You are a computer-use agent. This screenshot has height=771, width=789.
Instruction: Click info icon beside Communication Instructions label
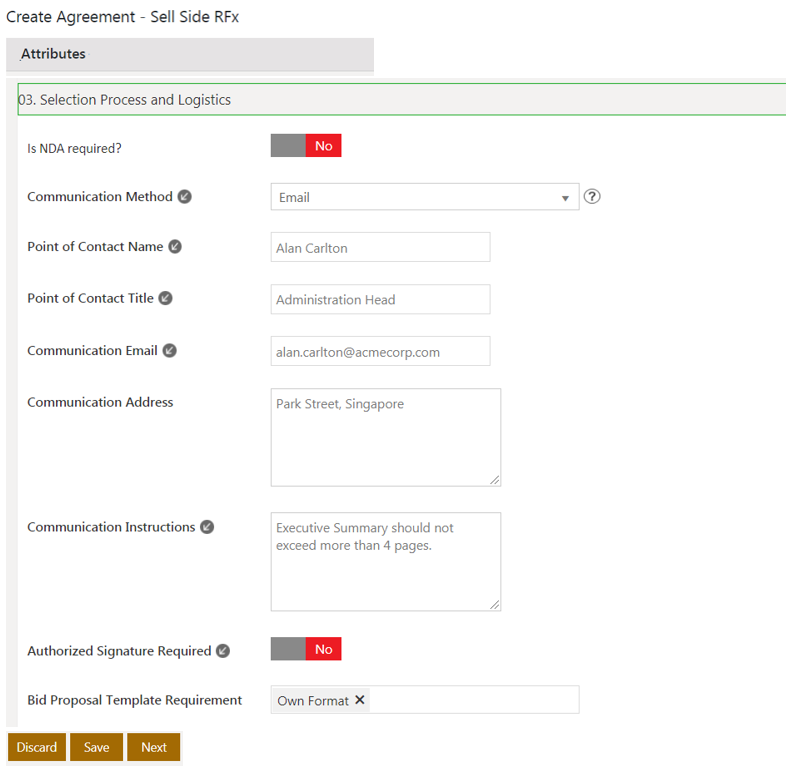207,527
